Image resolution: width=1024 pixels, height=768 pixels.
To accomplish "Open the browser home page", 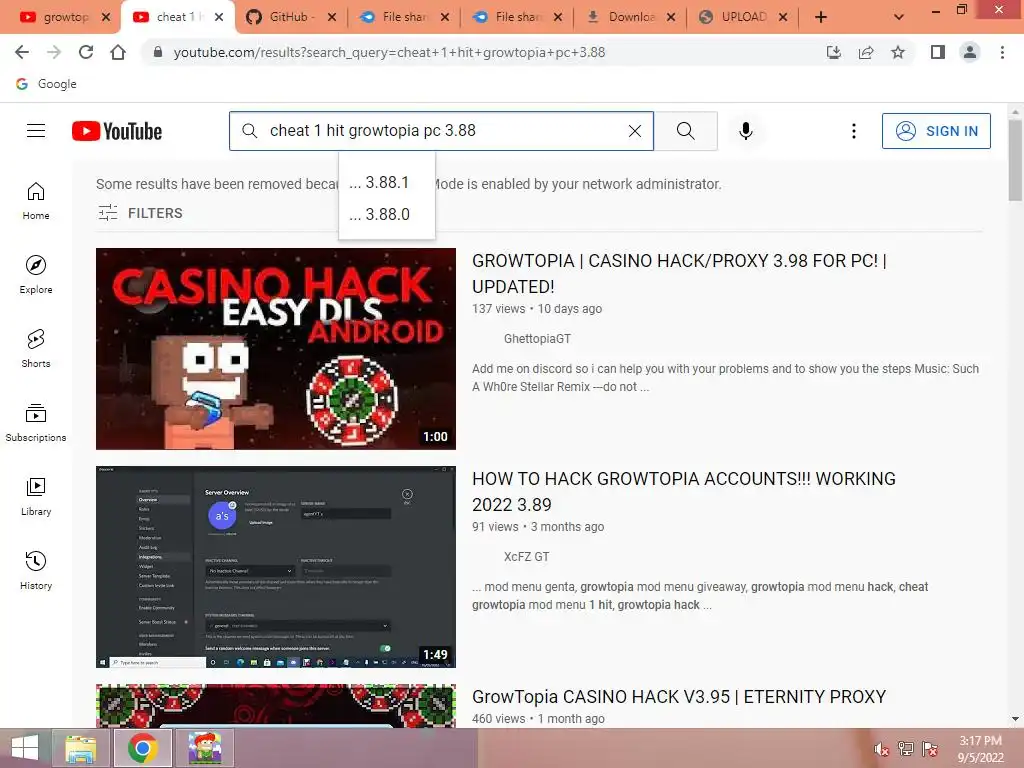I will 118,52.
